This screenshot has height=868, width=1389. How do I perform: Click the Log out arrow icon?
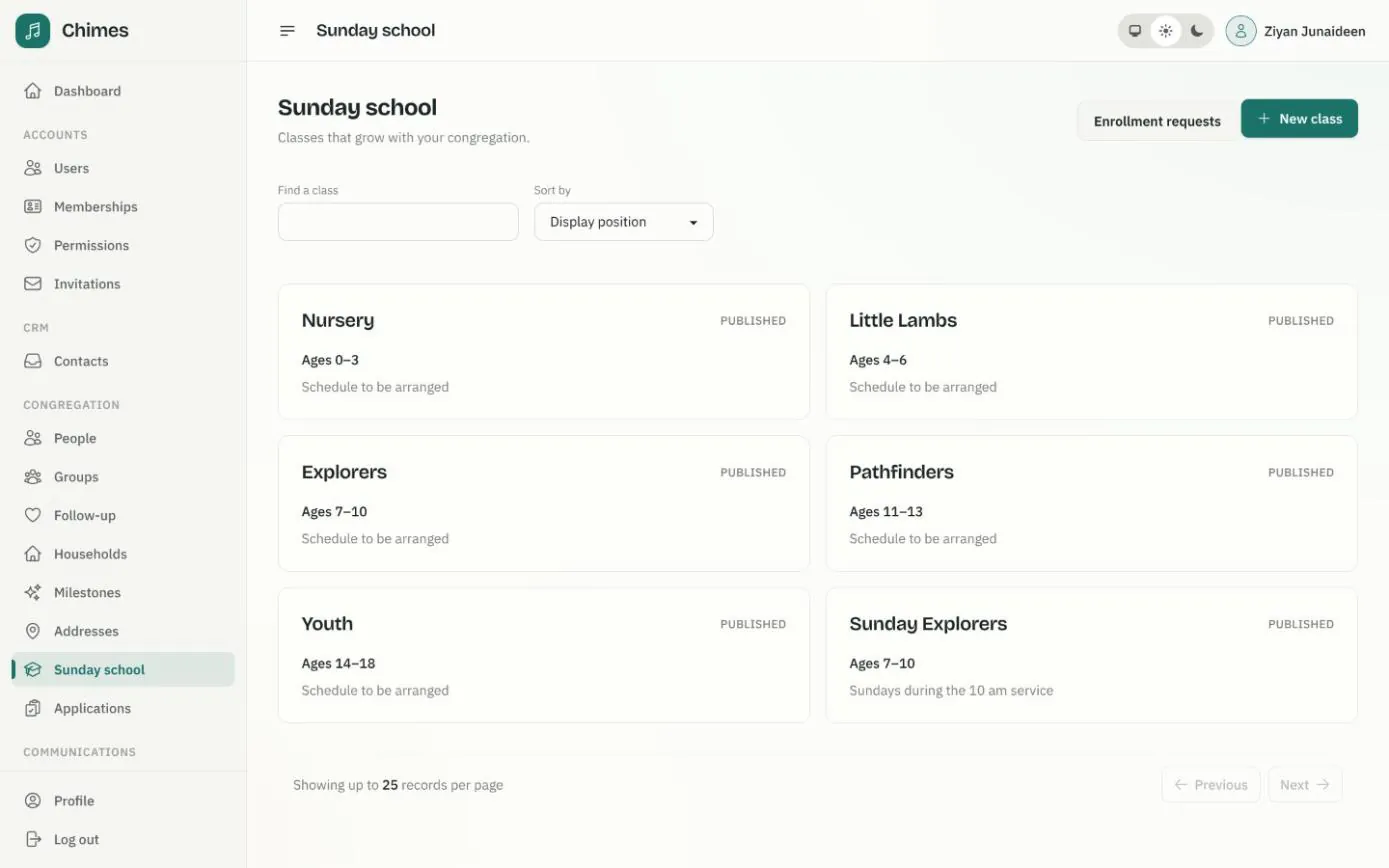33,840
